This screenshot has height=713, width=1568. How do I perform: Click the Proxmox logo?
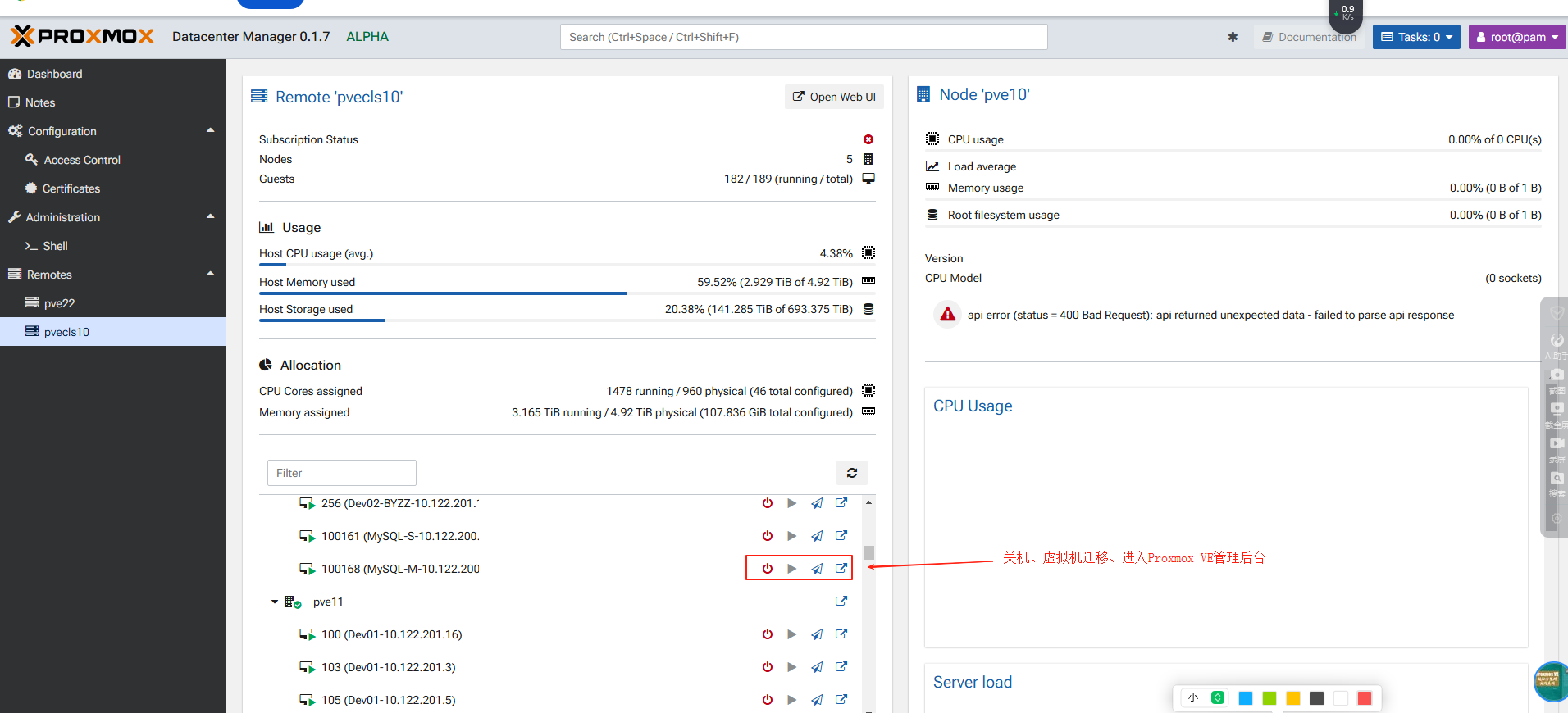pyautogui.click(x=82, y=36)
